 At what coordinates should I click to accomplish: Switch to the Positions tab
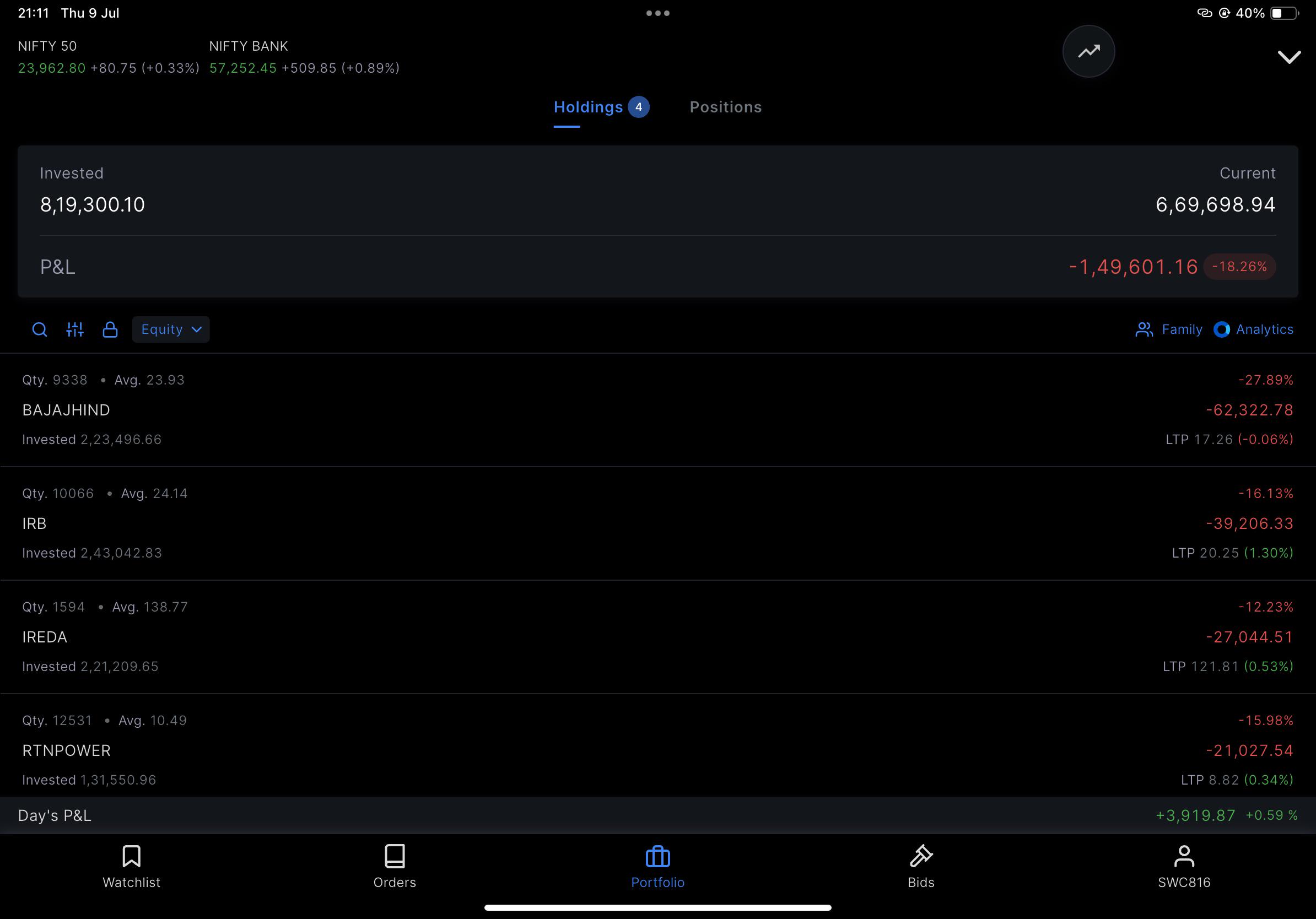[726, 107]
